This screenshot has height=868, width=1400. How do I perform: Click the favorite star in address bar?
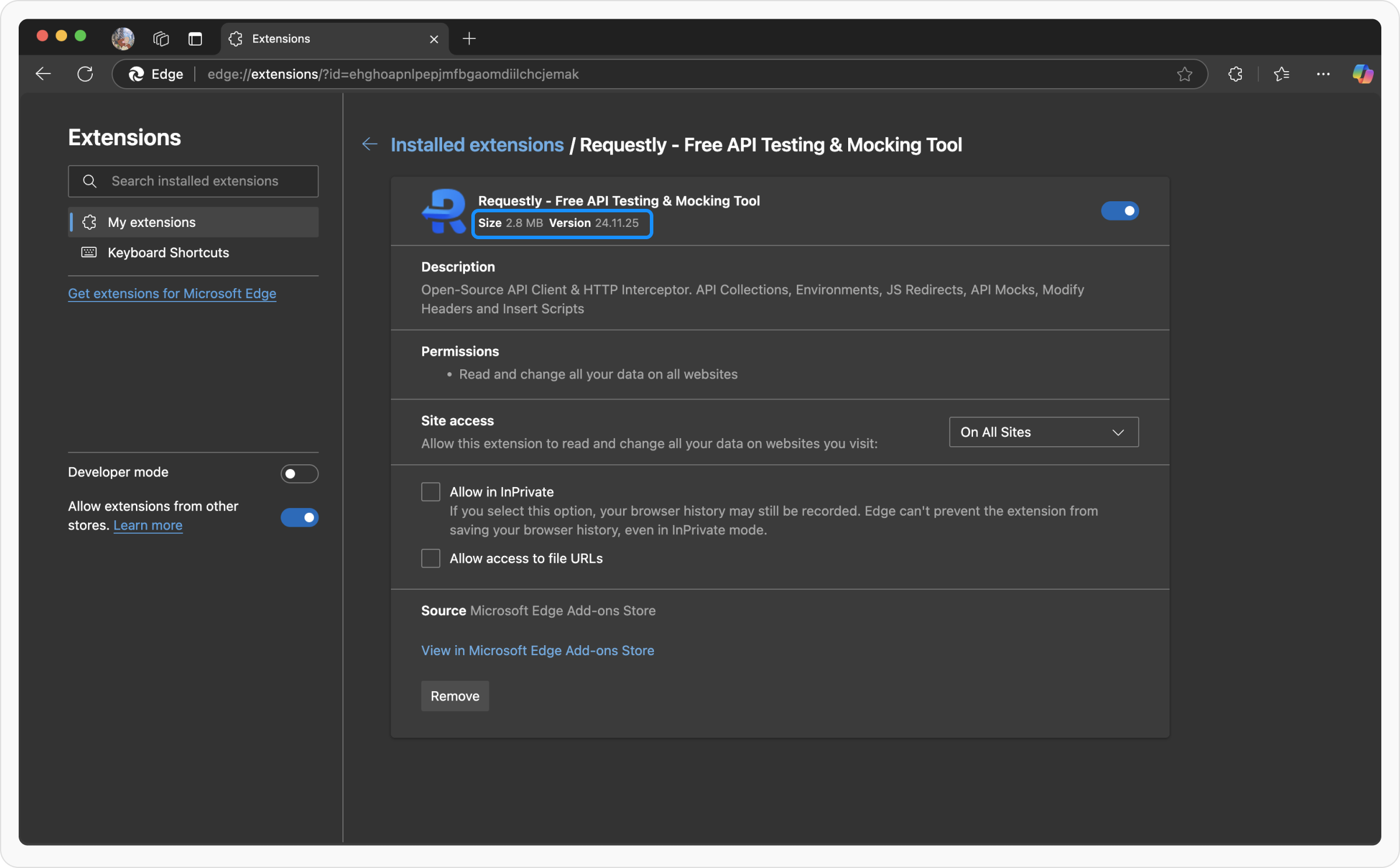(x=1184, y=74)
